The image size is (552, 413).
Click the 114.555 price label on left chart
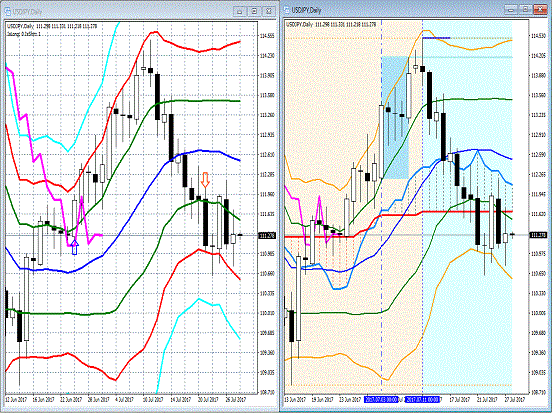(x=267, y=36)
